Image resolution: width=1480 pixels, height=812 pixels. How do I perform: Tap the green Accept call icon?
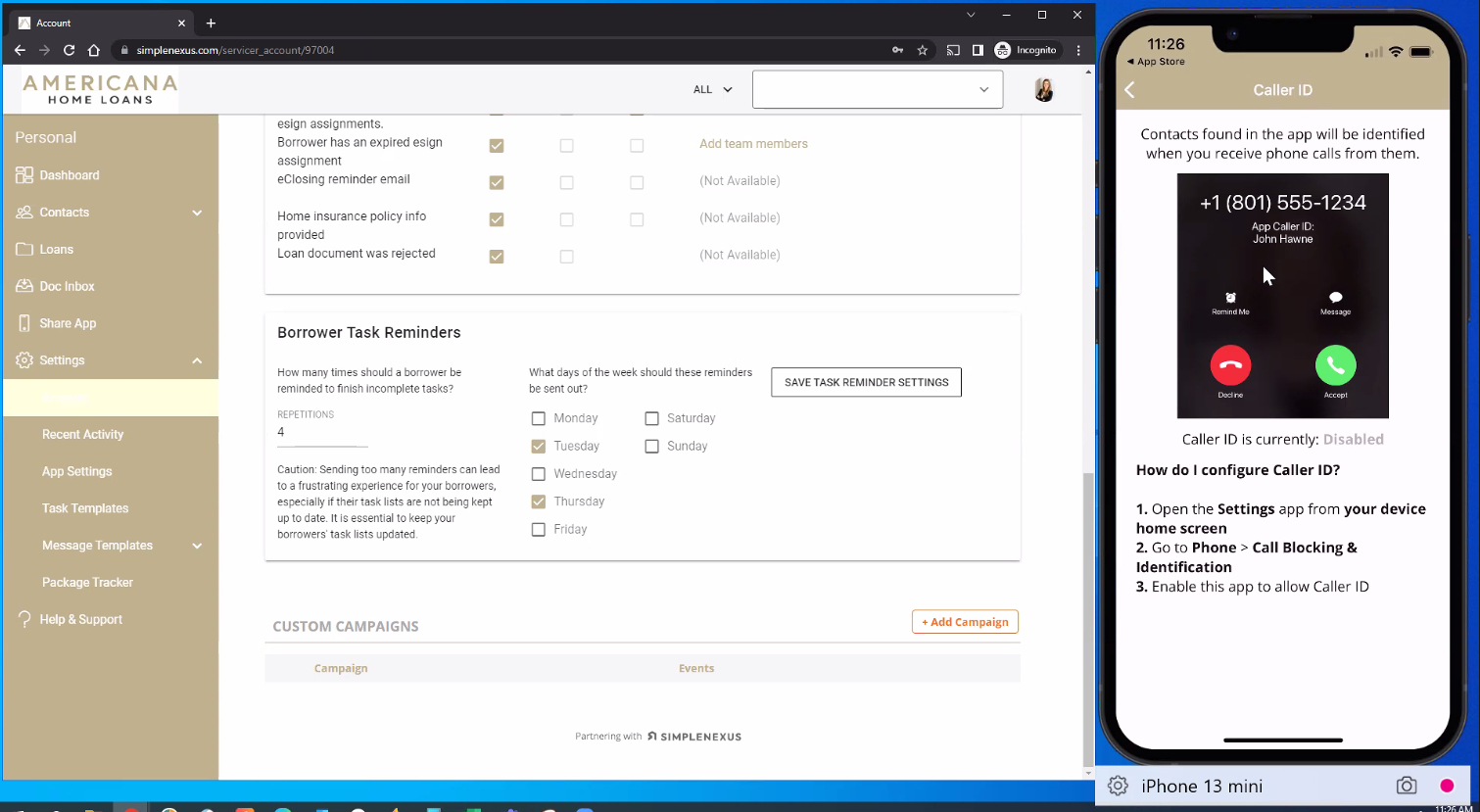1335,365
